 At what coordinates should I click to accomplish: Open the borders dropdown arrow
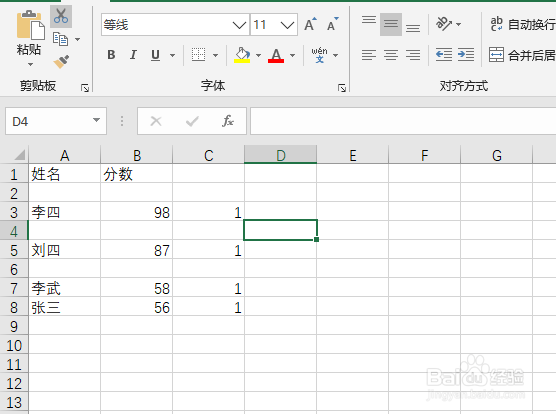pyautogui.click(x=215, y=55)
